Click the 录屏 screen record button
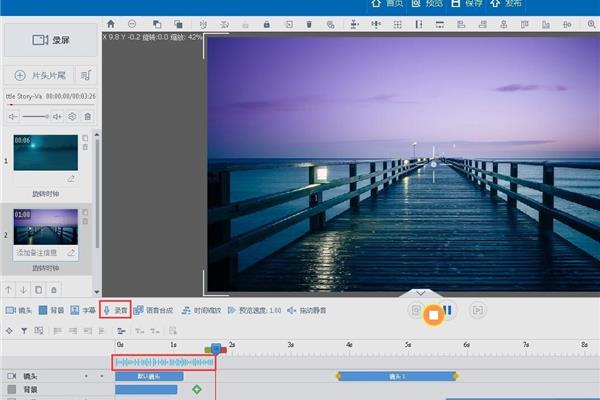Viewport: 600px width, 400px height. point(51,40)
